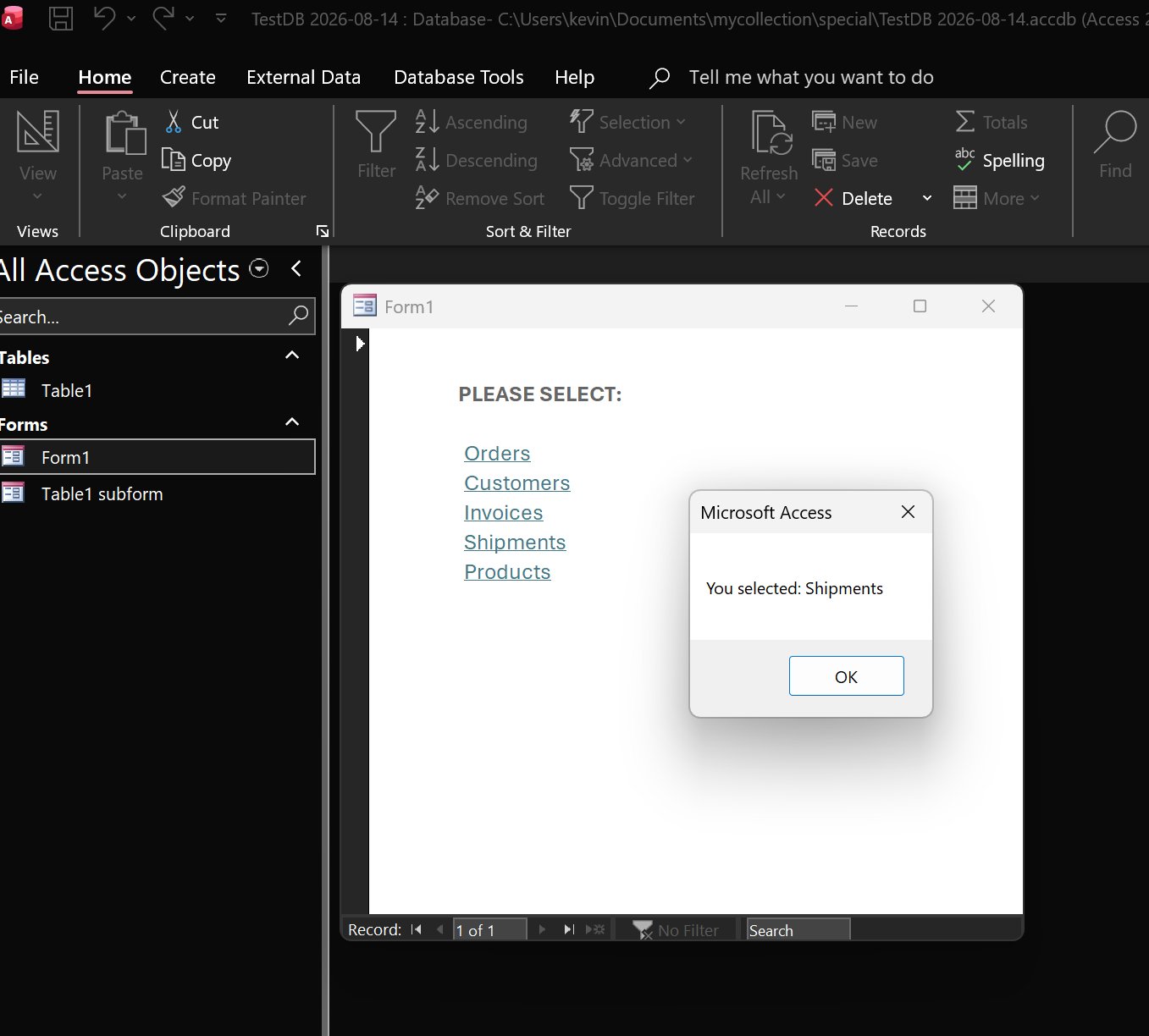
Task: Close the Microsoft Access message box
Action: (908, 512)
